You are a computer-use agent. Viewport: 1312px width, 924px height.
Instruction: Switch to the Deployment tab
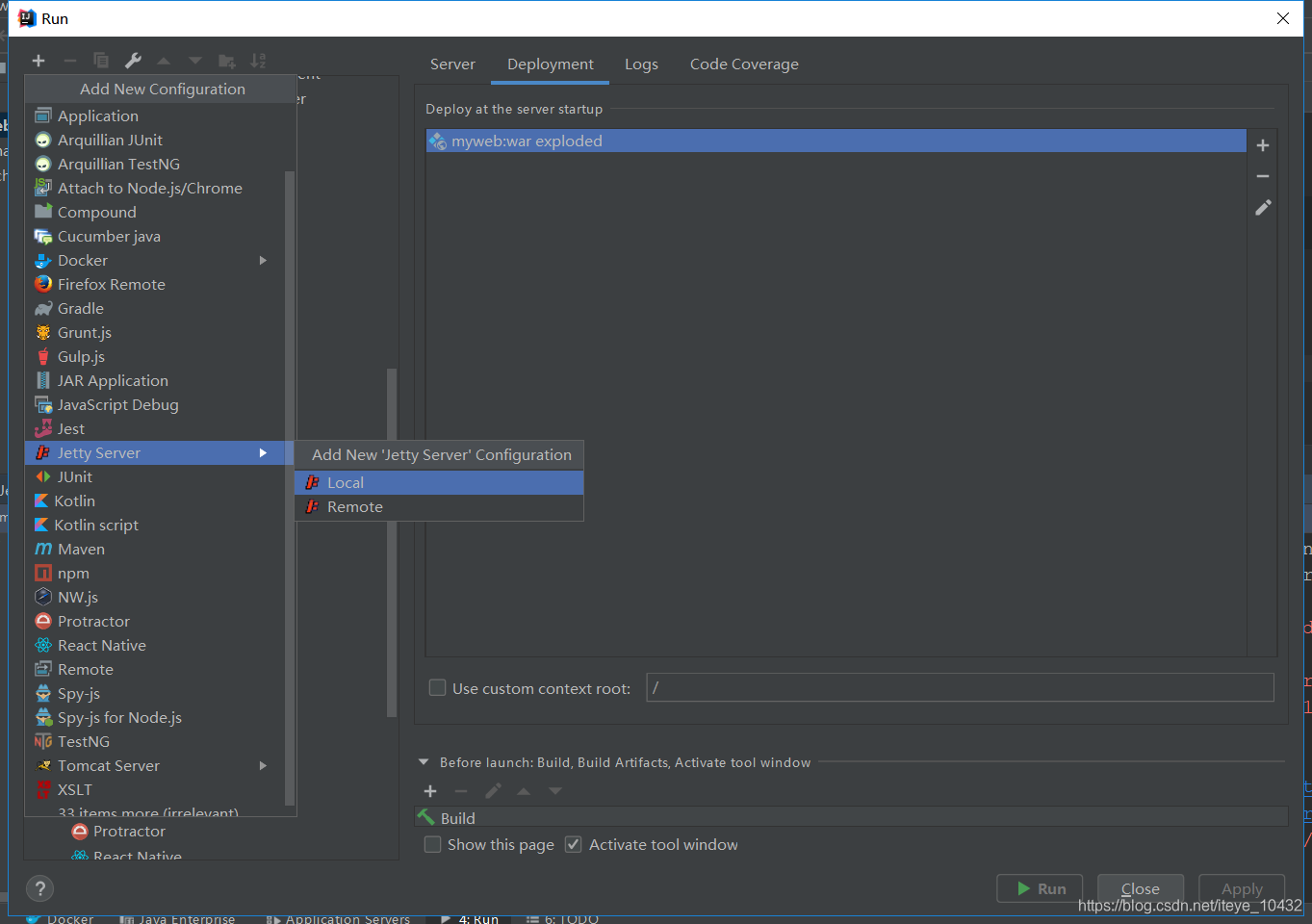click(x=551, y=64)
